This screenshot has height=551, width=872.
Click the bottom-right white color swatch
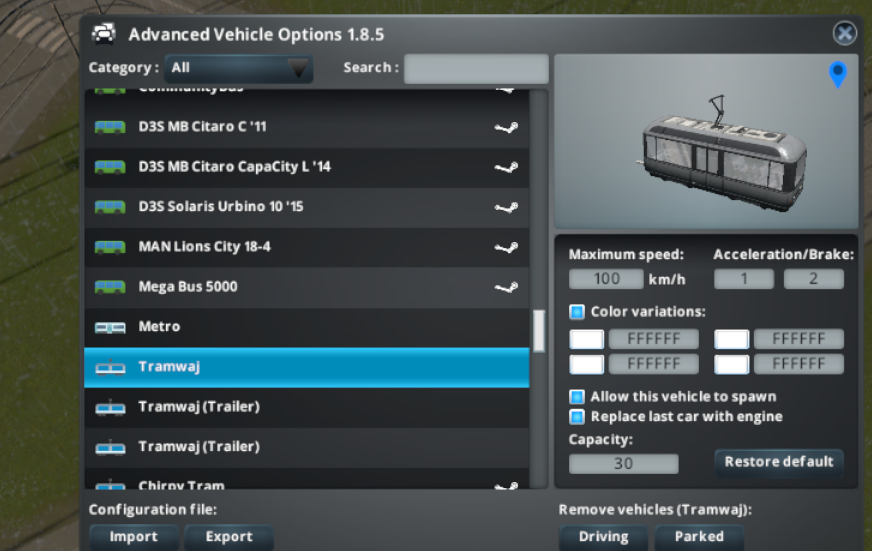click(x=731, y=364)
